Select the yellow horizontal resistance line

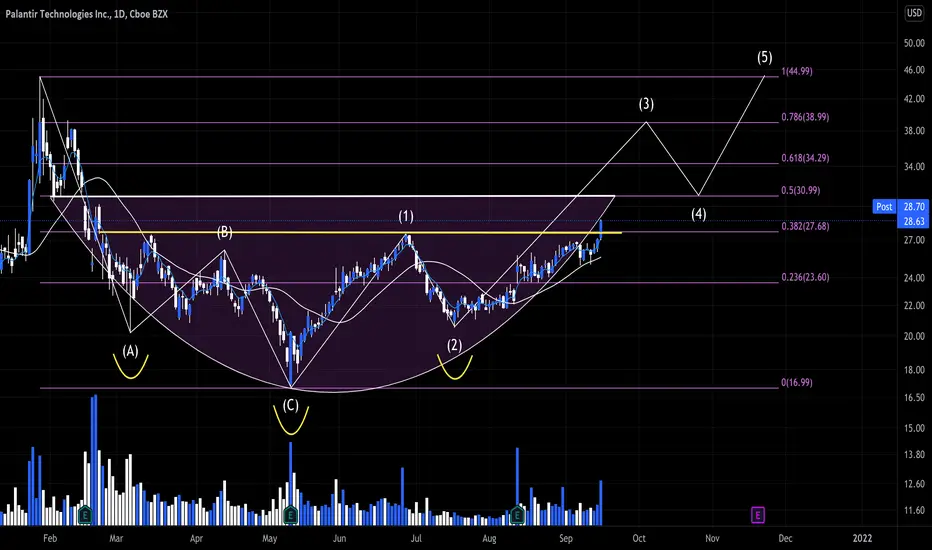coord(360,232)
